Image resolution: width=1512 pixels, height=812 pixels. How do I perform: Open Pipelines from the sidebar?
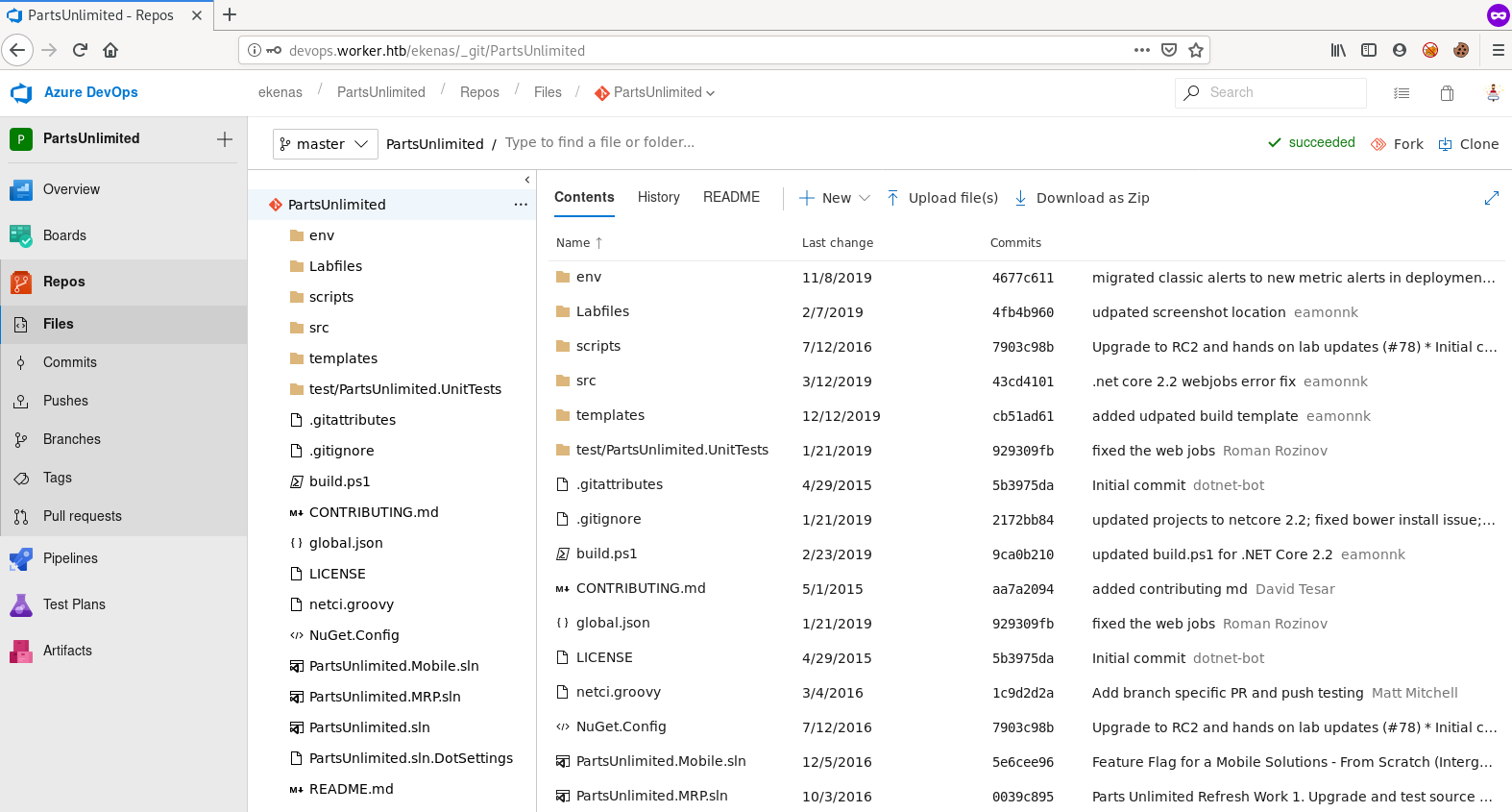(70, 558)
